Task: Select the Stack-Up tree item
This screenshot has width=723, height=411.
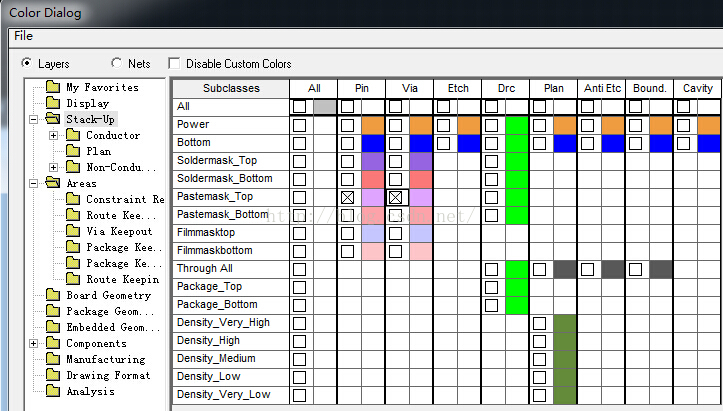Action: [91, 120]
